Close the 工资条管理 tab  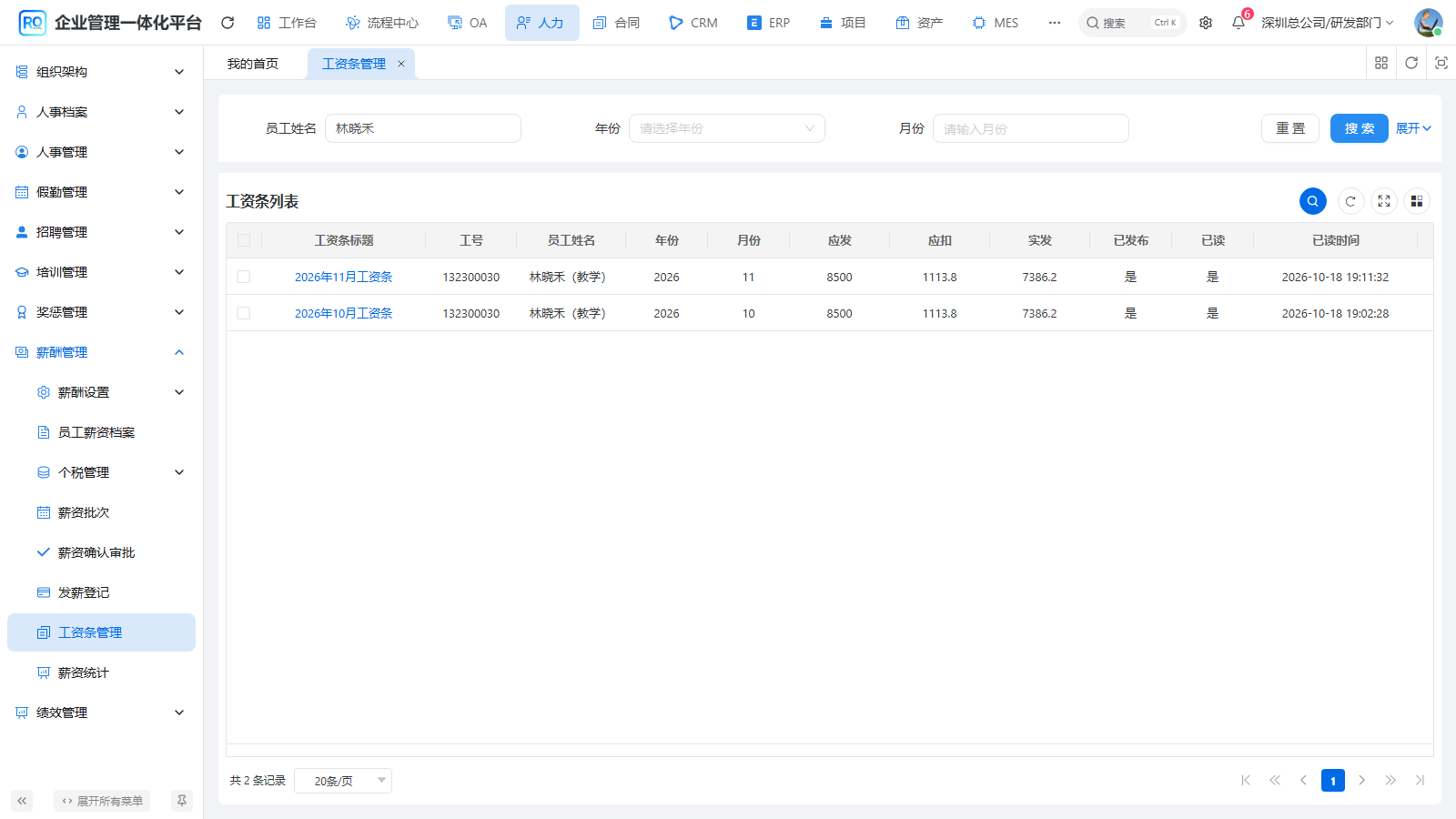coord(401,64)
